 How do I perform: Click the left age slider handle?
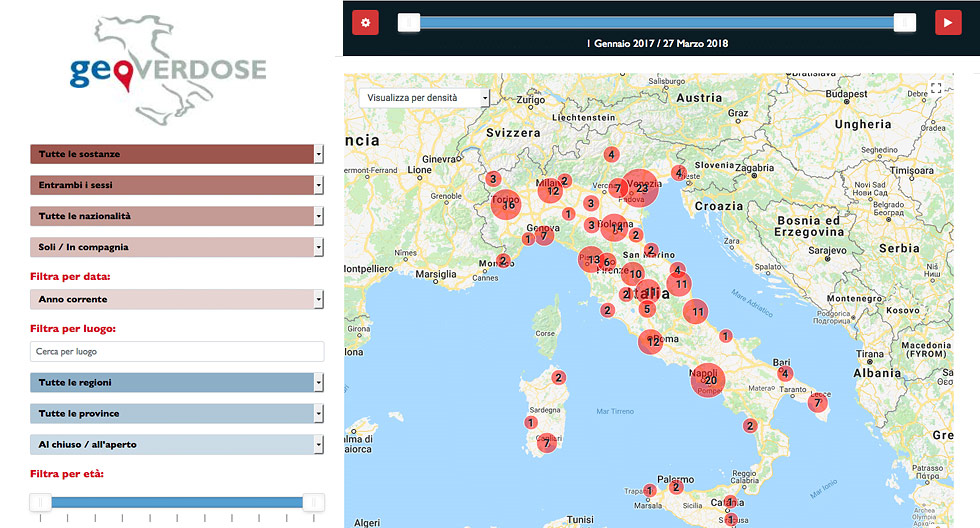pyautogui.click(x=41, y=502)
